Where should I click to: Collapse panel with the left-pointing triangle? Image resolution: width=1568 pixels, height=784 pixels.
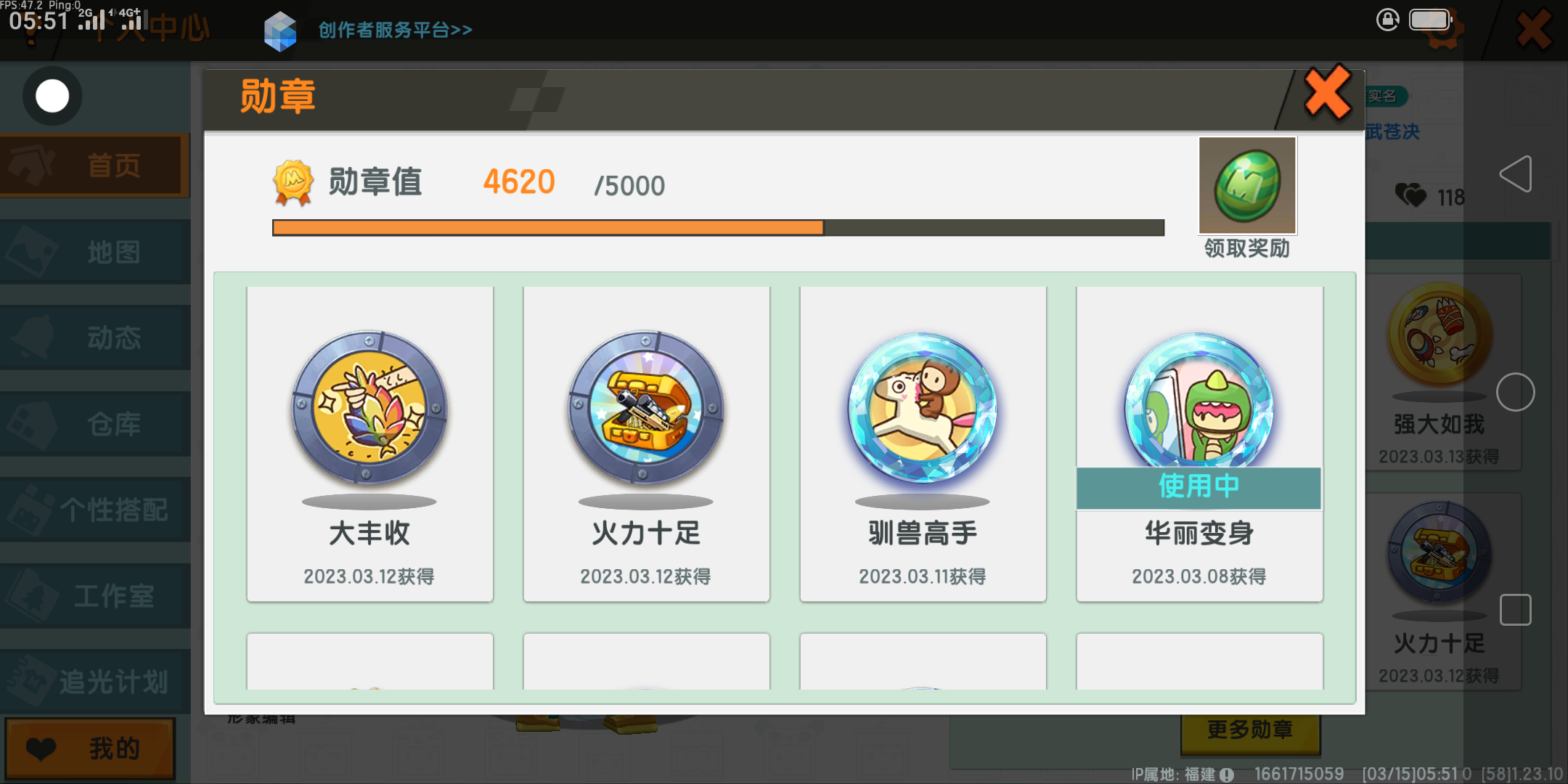pos(1516,174)
